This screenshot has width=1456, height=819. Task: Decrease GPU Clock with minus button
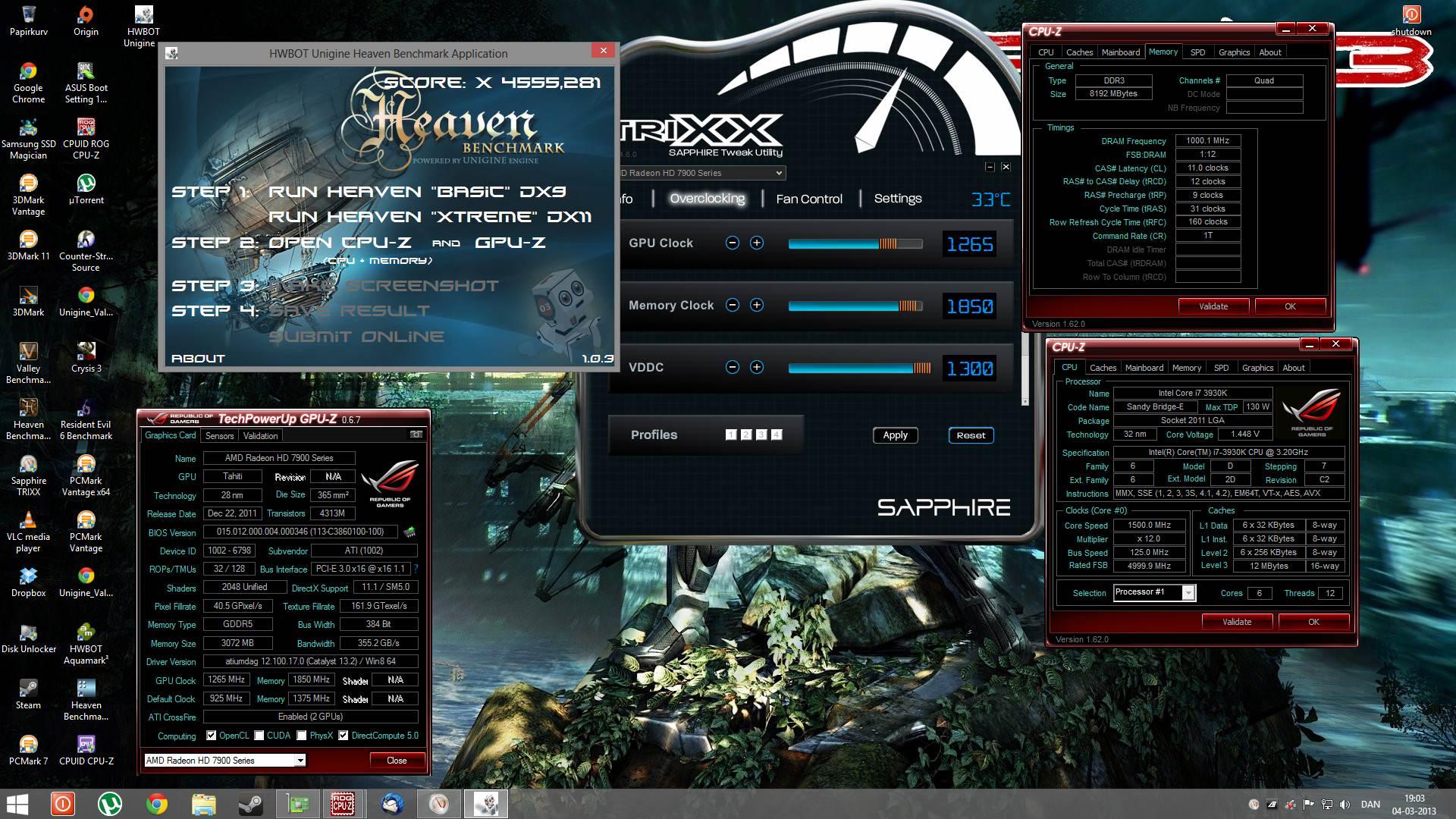click(x=732, y=243)
